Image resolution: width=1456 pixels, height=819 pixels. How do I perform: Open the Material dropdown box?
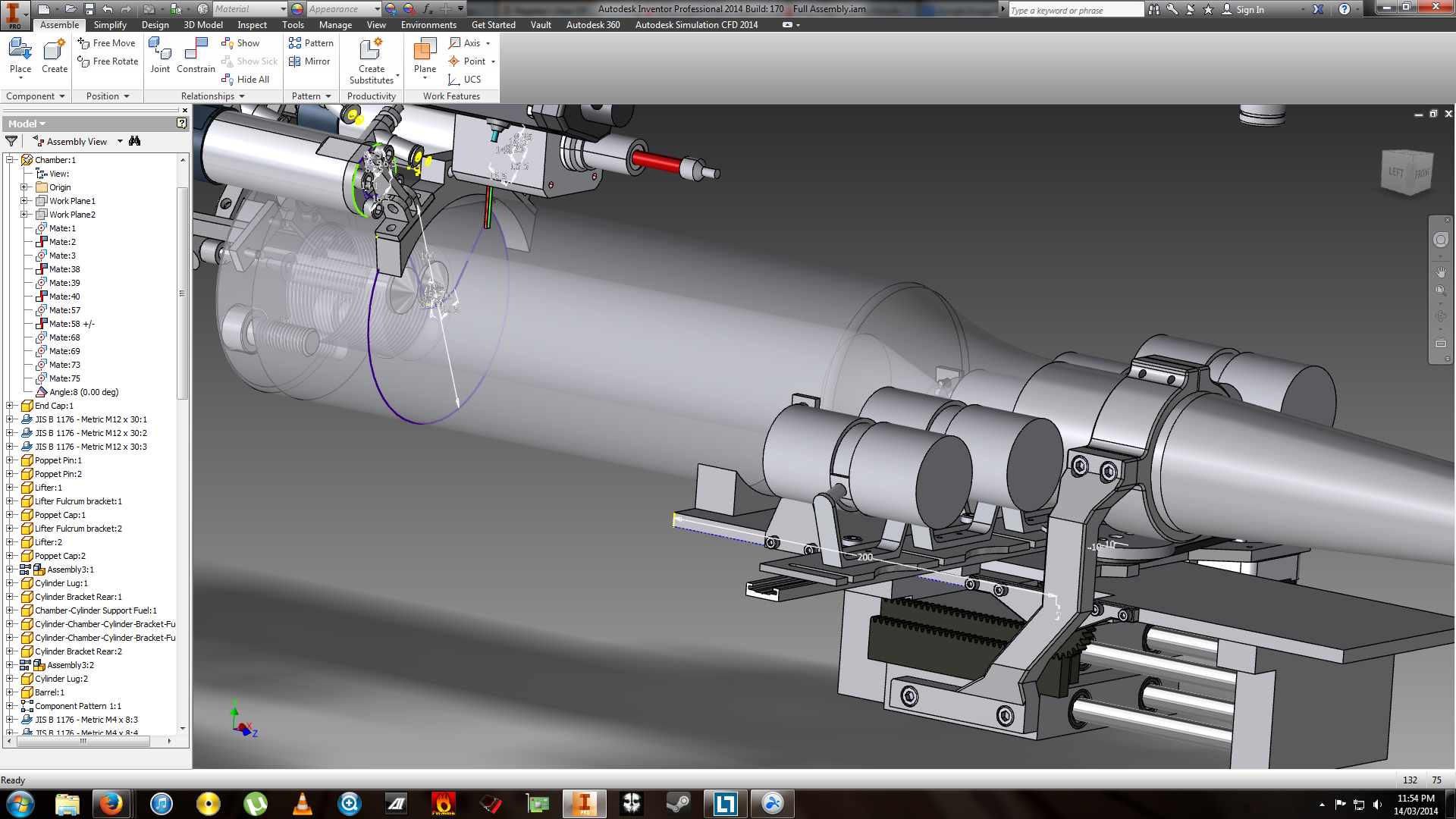pyautogui.click(x=283, y=9)
